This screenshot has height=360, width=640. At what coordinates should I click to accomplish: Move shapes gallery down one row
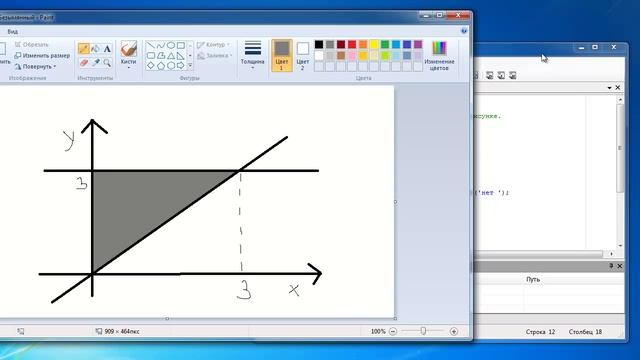[x=190, y=56]
